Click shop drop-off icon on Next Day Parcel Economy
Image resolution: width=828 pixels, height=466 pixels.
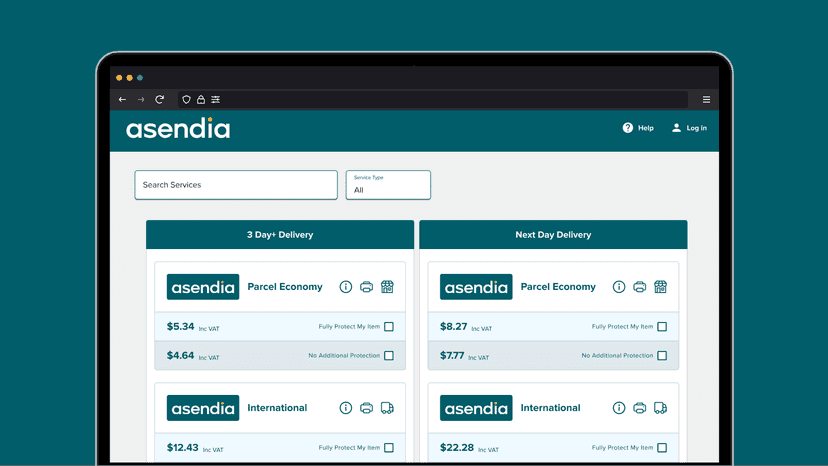660,287
